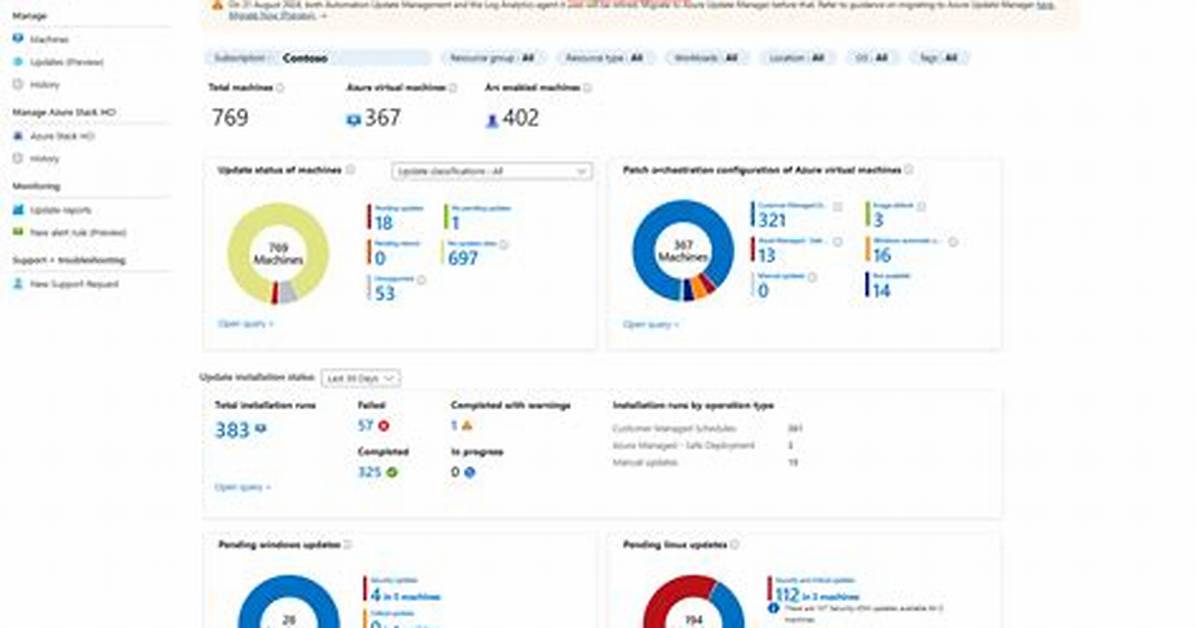The image size is (1196, 628).
Task: Click the warning icon in the top banner
Action: pyautogui.click(x=217, y=5)
